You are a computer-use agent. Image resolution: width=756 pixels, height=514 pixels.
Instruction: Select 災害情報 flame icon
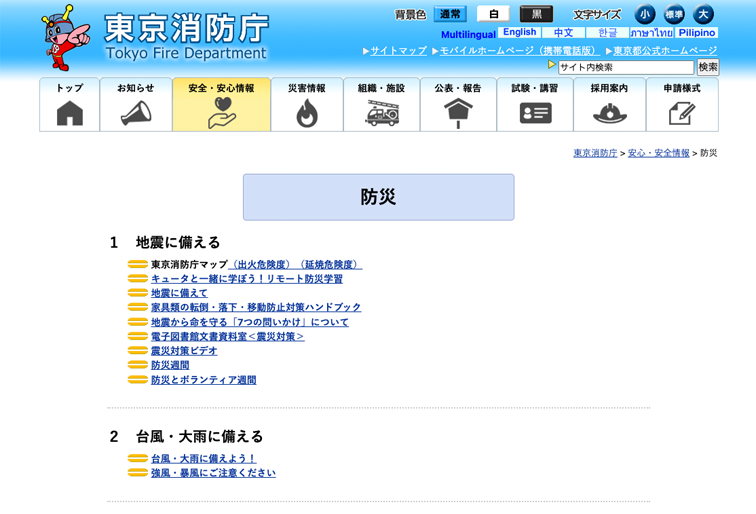[x=306, y=113]
